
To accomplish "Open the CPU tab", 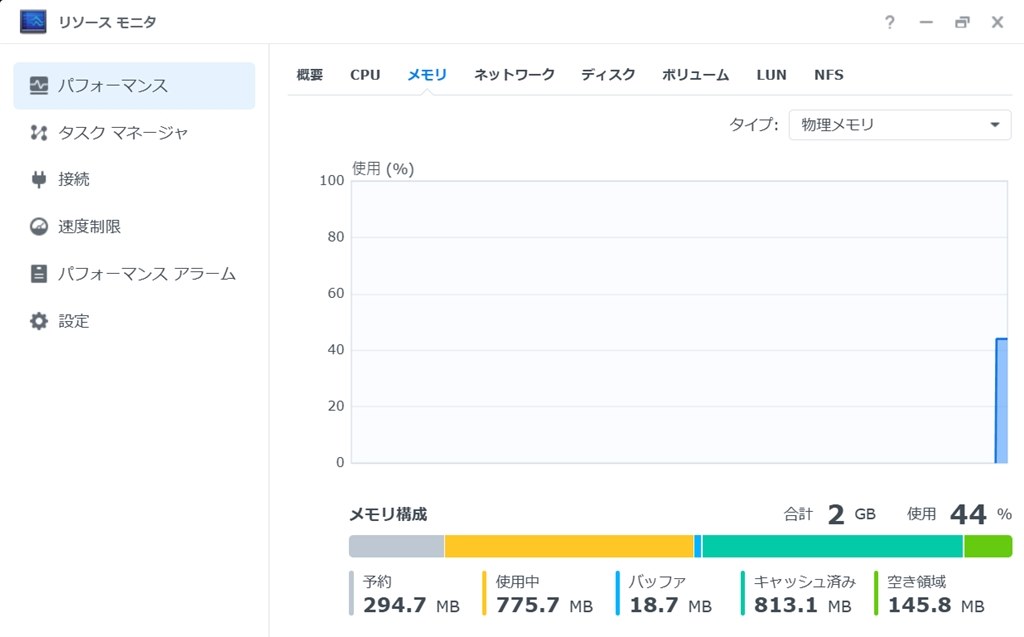I will pos(365,74).
